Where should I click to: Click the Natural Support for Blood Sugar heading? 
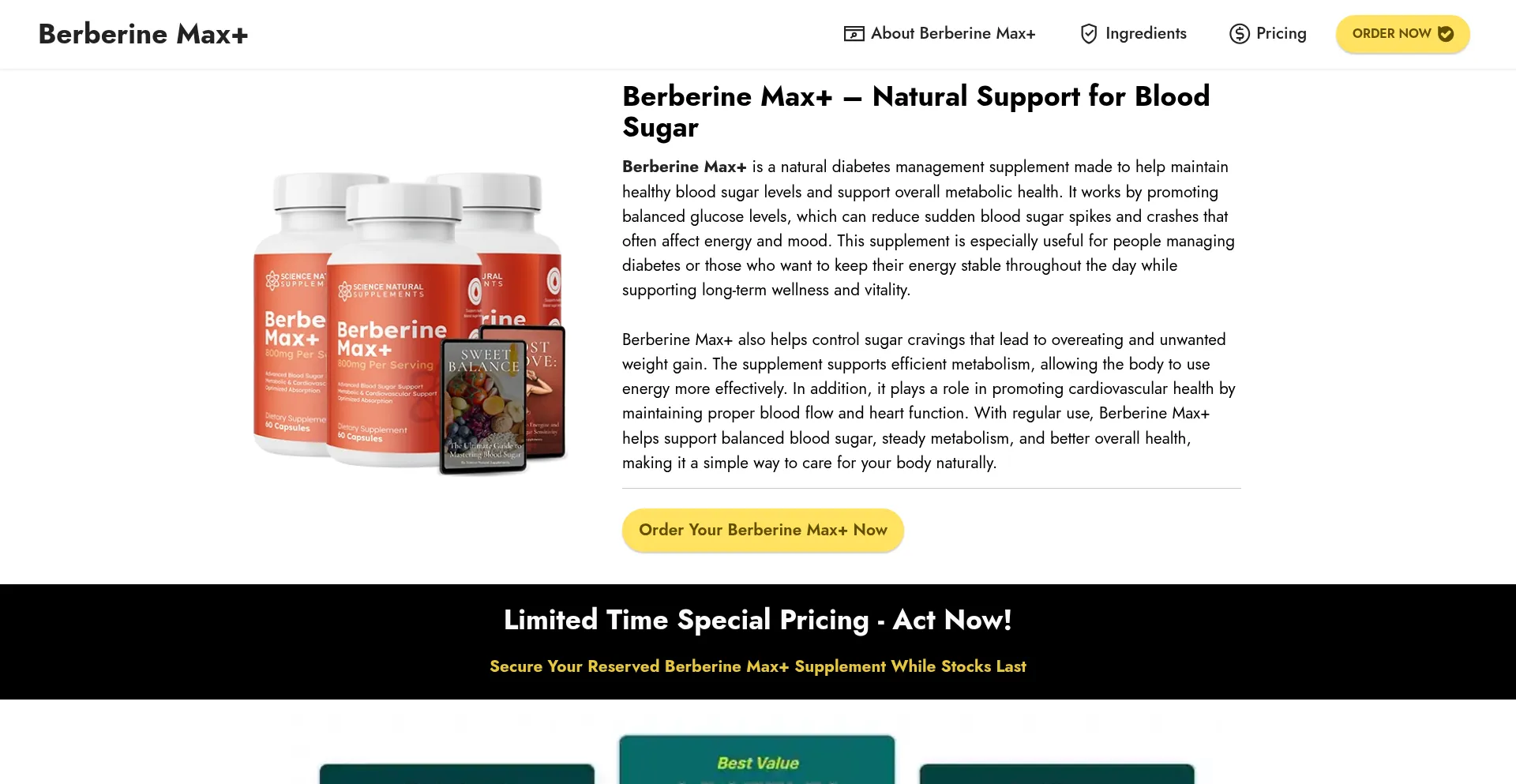click(x=916, y=111)
